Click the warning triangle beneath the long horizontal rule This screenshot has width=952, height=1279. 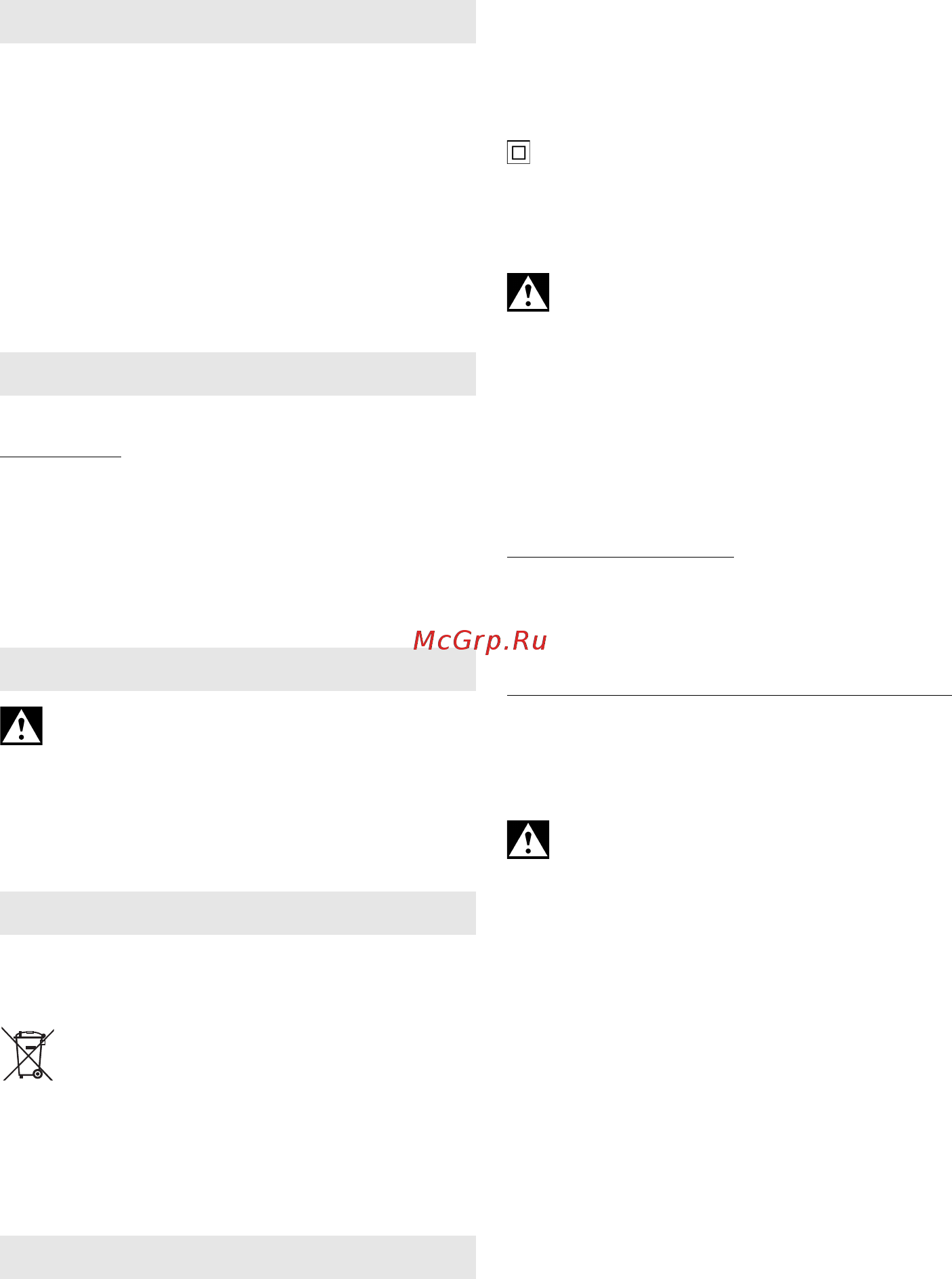pos(528,839)
